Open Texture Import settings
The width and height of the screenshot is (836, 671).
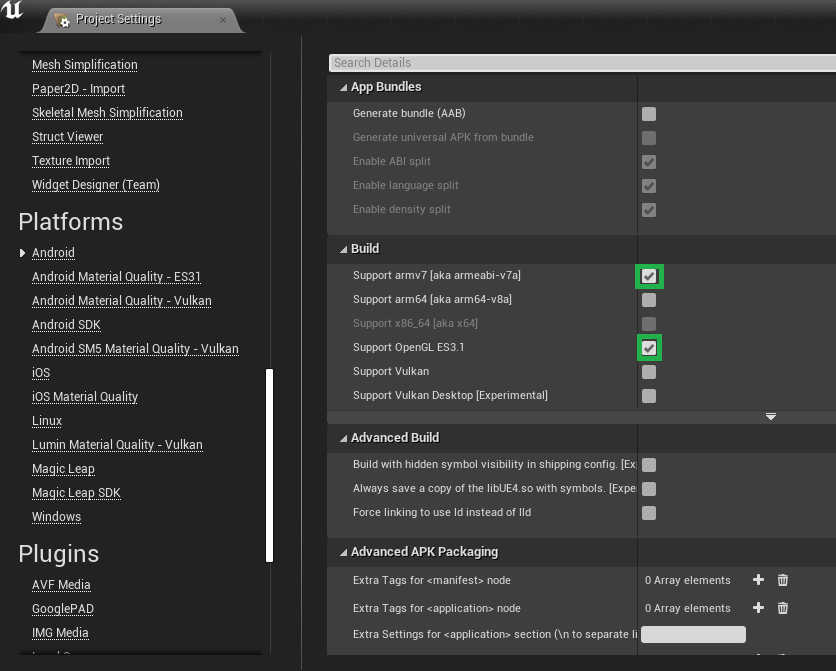coord(71,160)
